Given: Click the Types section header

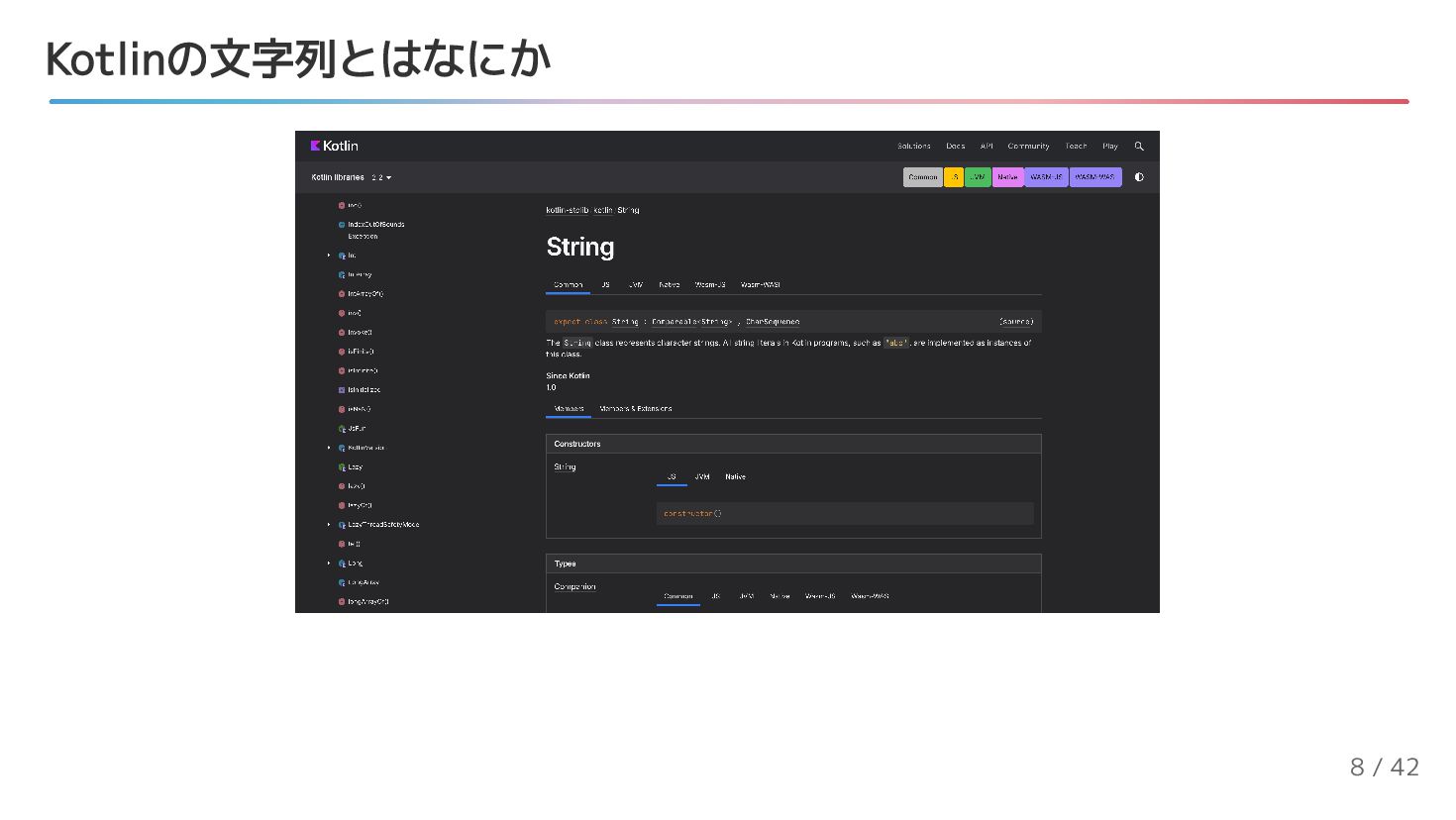Looking at the screenshot, I should [x=793, y=564].
